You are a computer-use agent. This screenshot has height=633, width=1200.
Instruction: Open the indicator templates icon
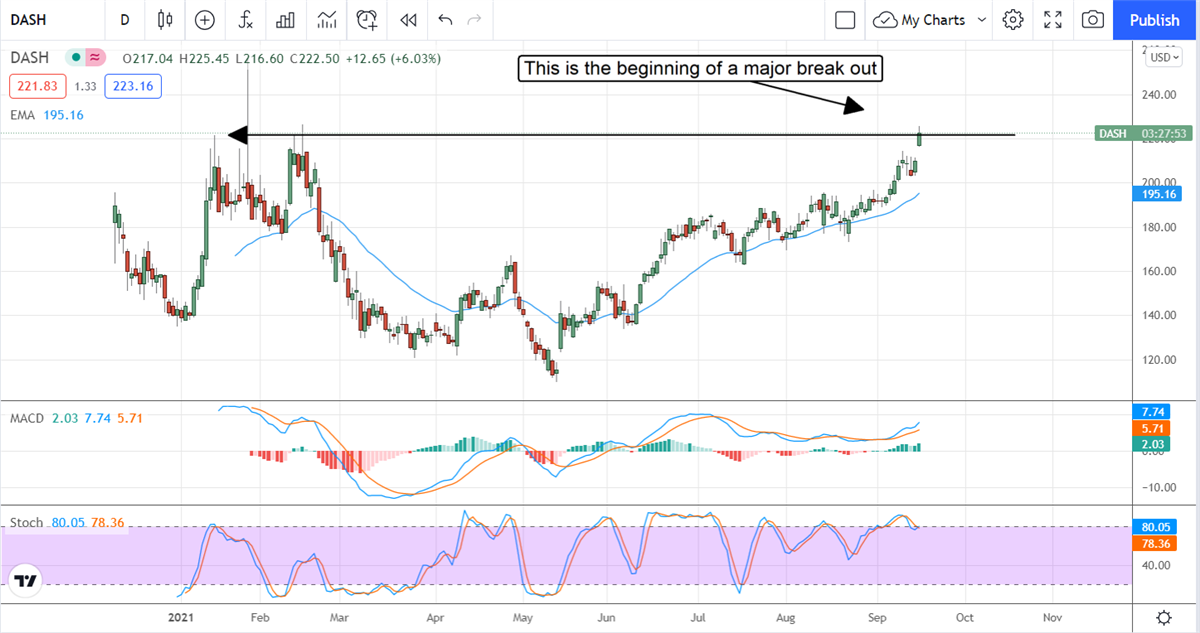coord(326,20)
